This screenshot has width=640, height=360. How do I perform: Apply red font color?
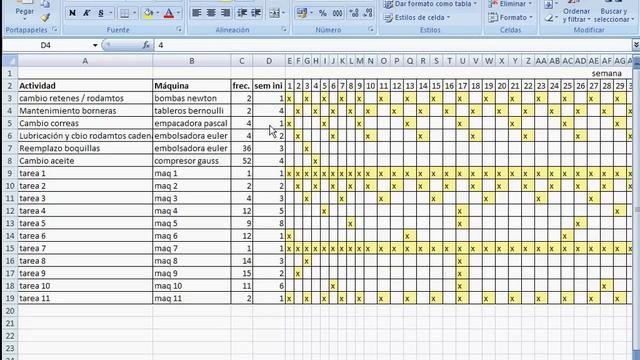coord(169,13)
